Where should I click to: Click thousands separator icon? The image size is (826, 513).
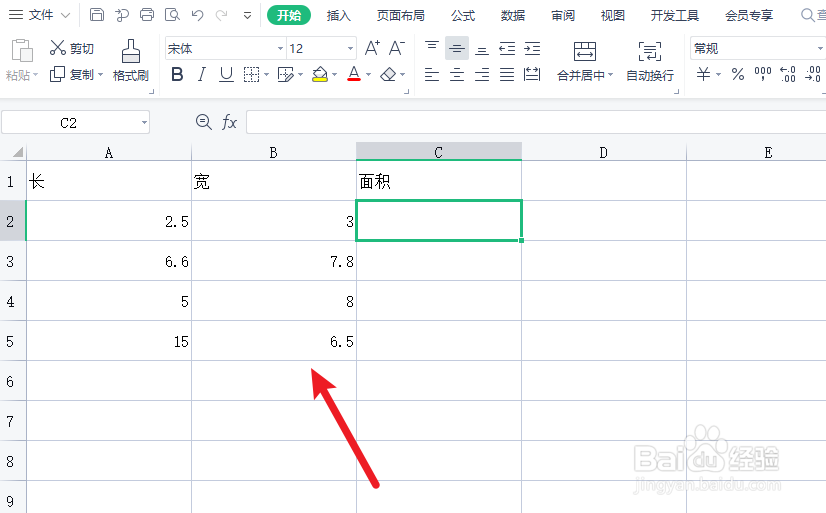click(763, 74)
